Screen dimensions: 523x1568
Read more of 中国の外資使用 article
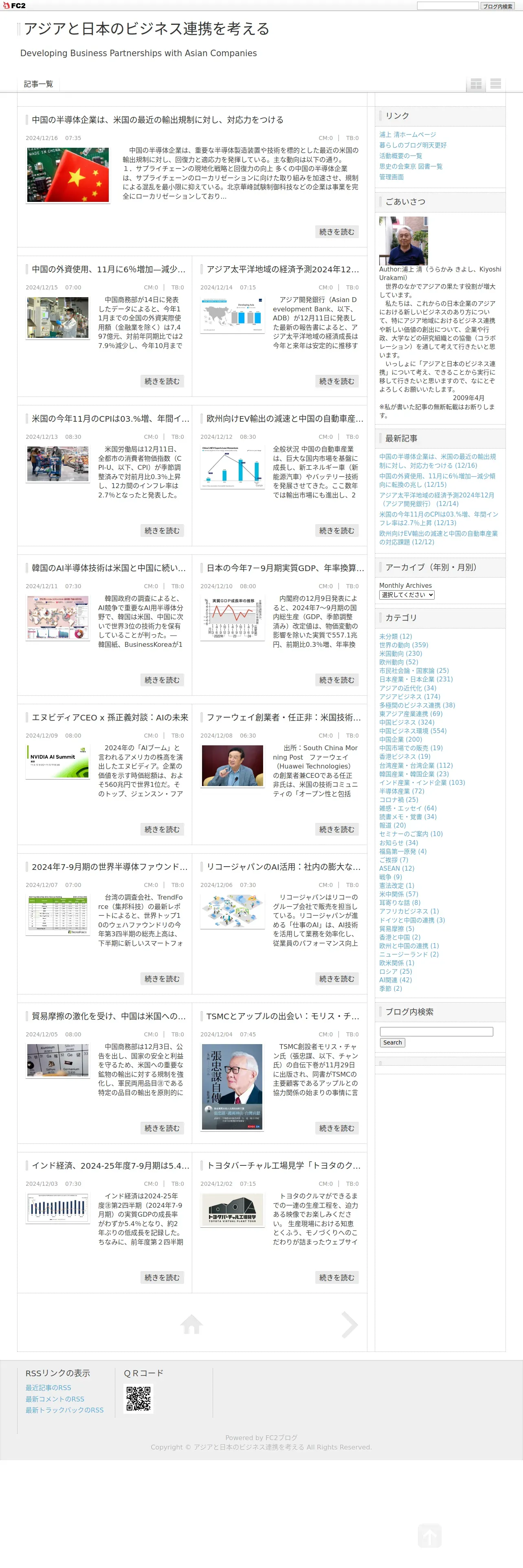pyautogui.click(x=162, y=381)
